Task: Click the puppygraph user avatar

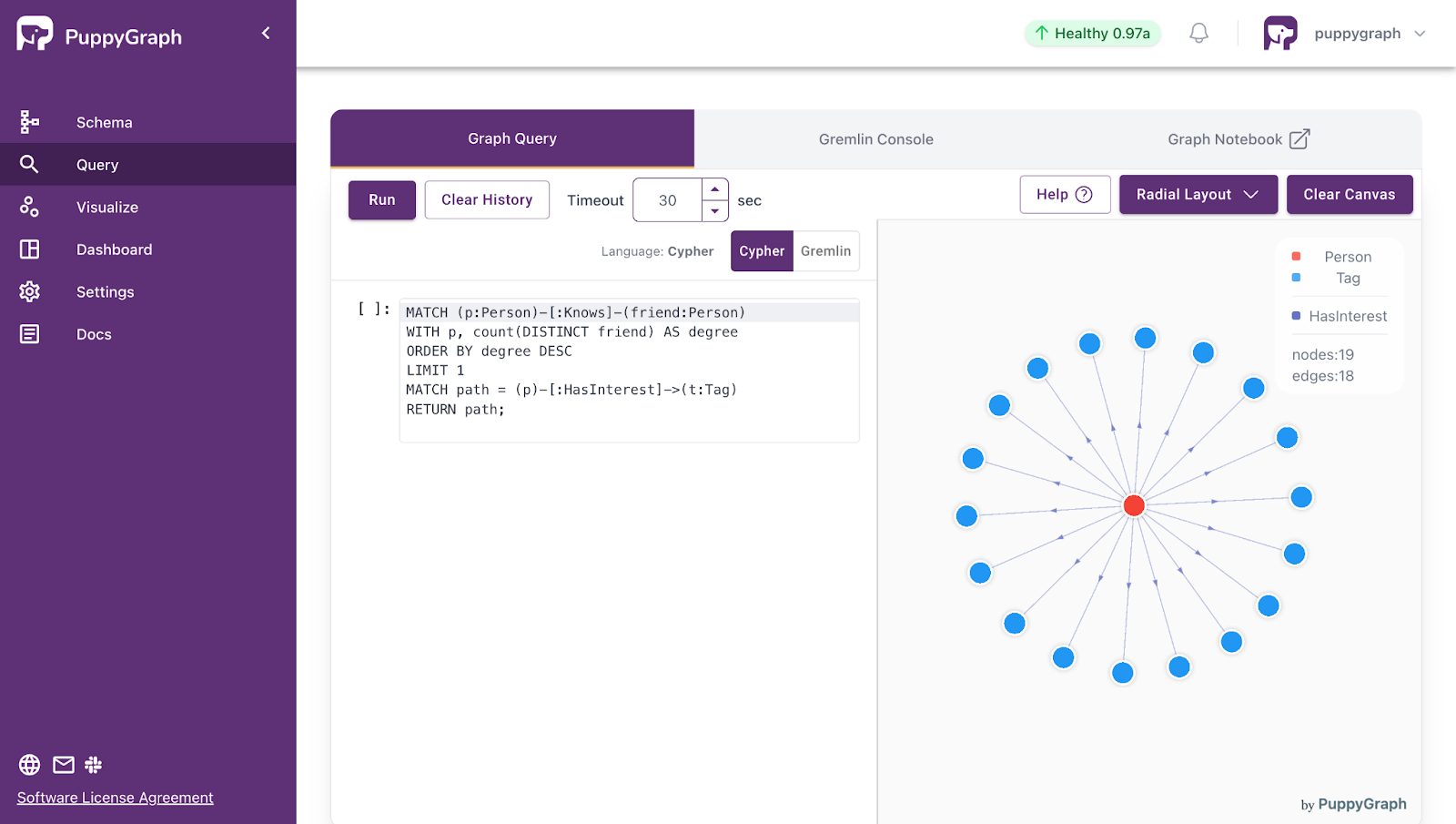Action: tap(1279, 34)
